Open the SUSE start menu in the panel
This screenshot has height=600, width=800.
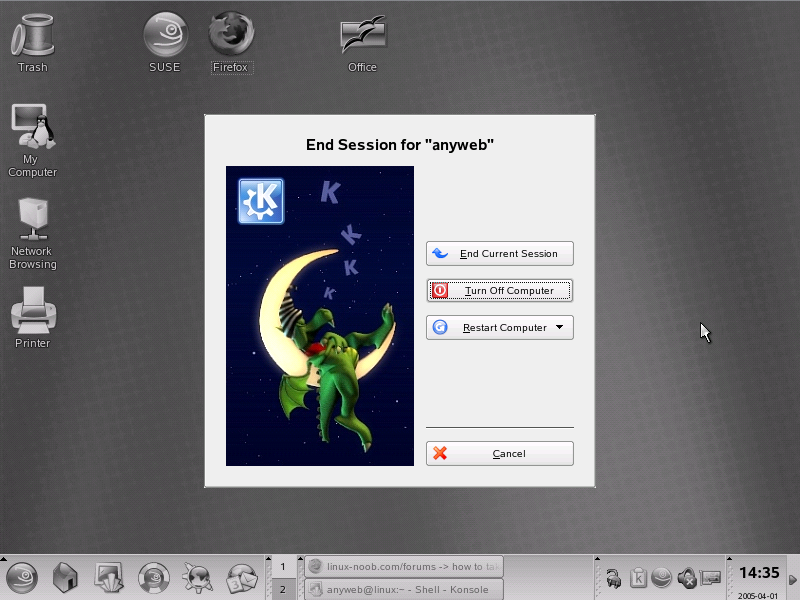click(21, 578)
